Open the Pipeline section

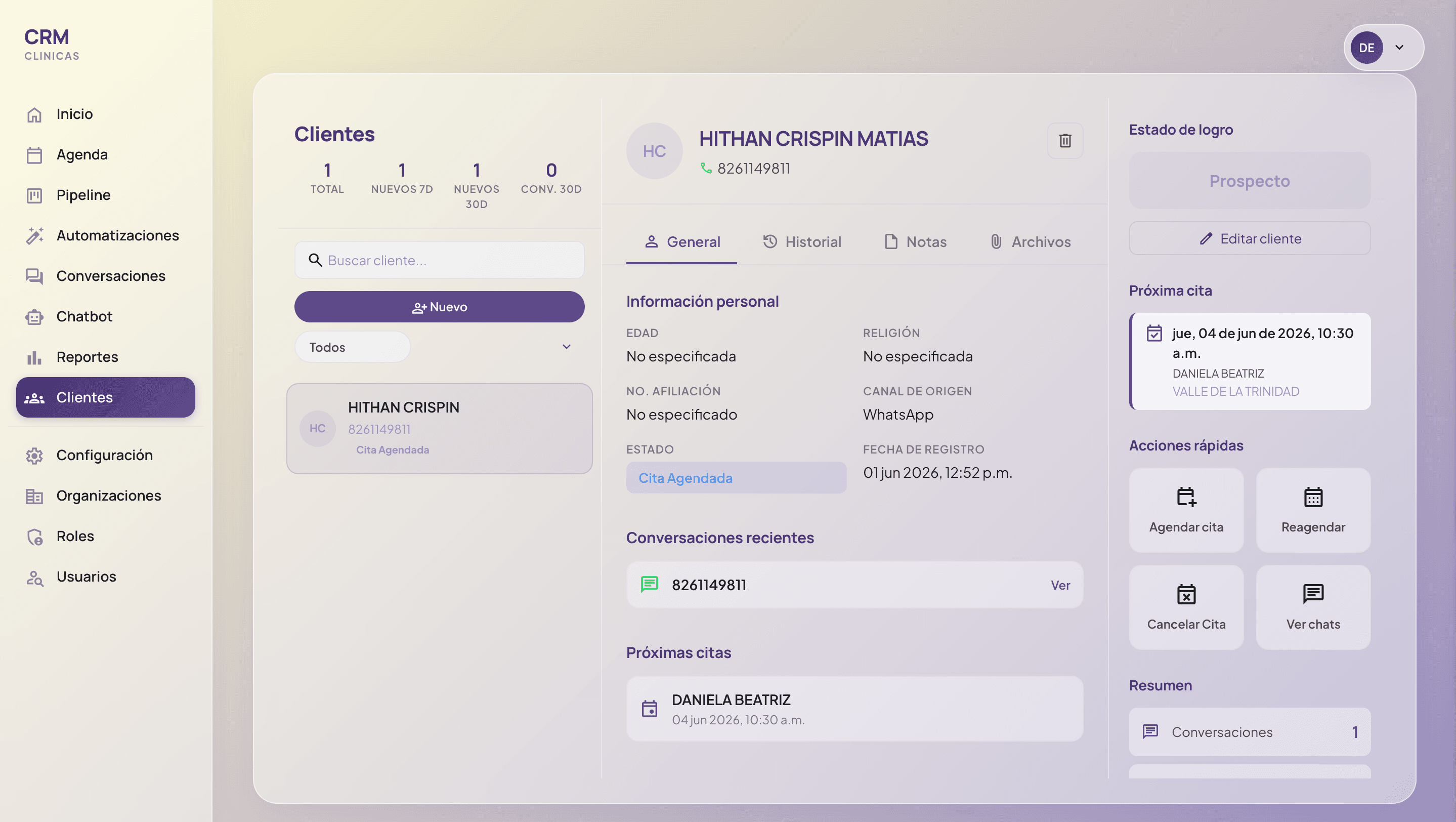[x=83, y=195]
